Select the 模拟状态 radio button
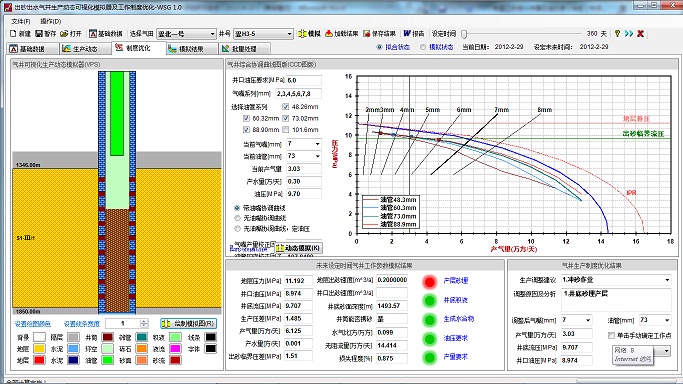This screenshot has height=384, width=683. (x=423, y=47)
